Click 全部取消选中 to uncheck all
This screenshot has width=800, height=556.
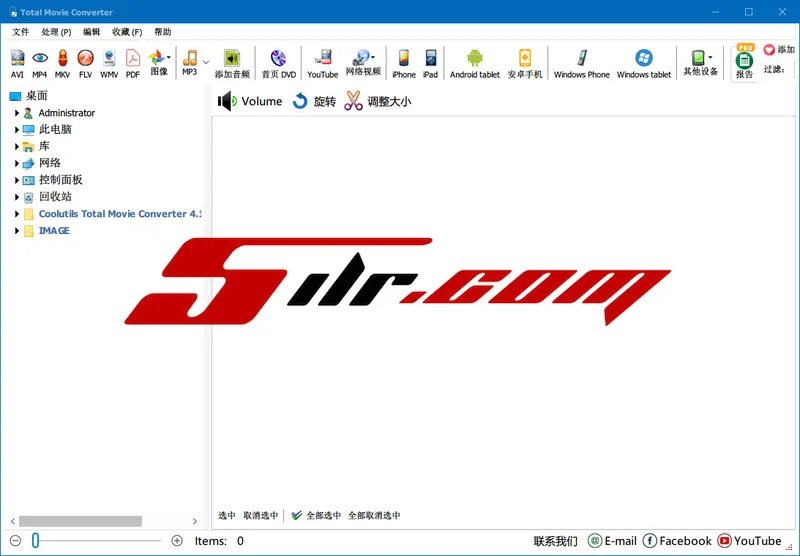(374, 515)
